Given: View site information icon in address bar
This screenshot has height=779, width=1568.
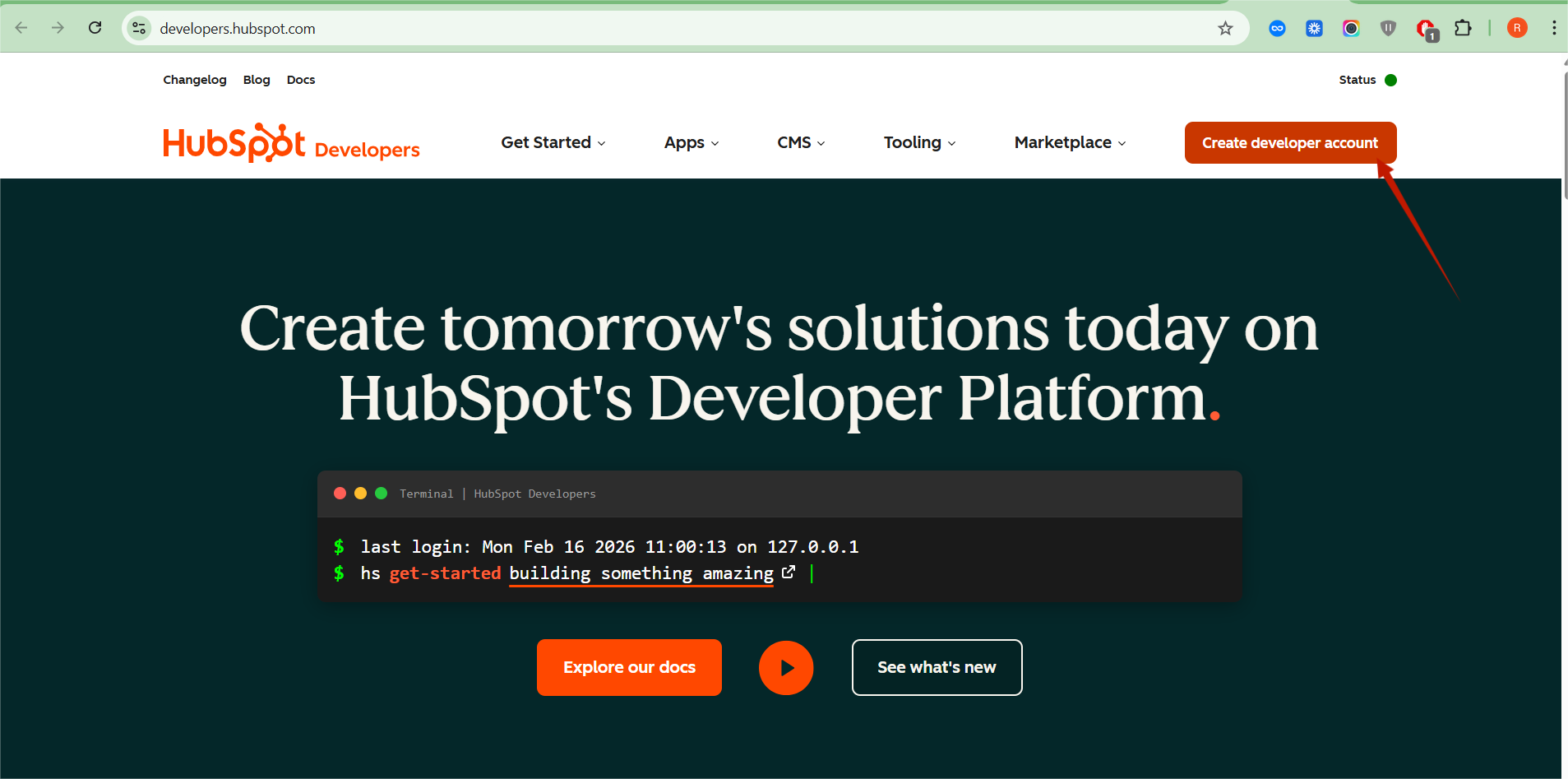Looking at the screenshot, I should coord(140,29).
